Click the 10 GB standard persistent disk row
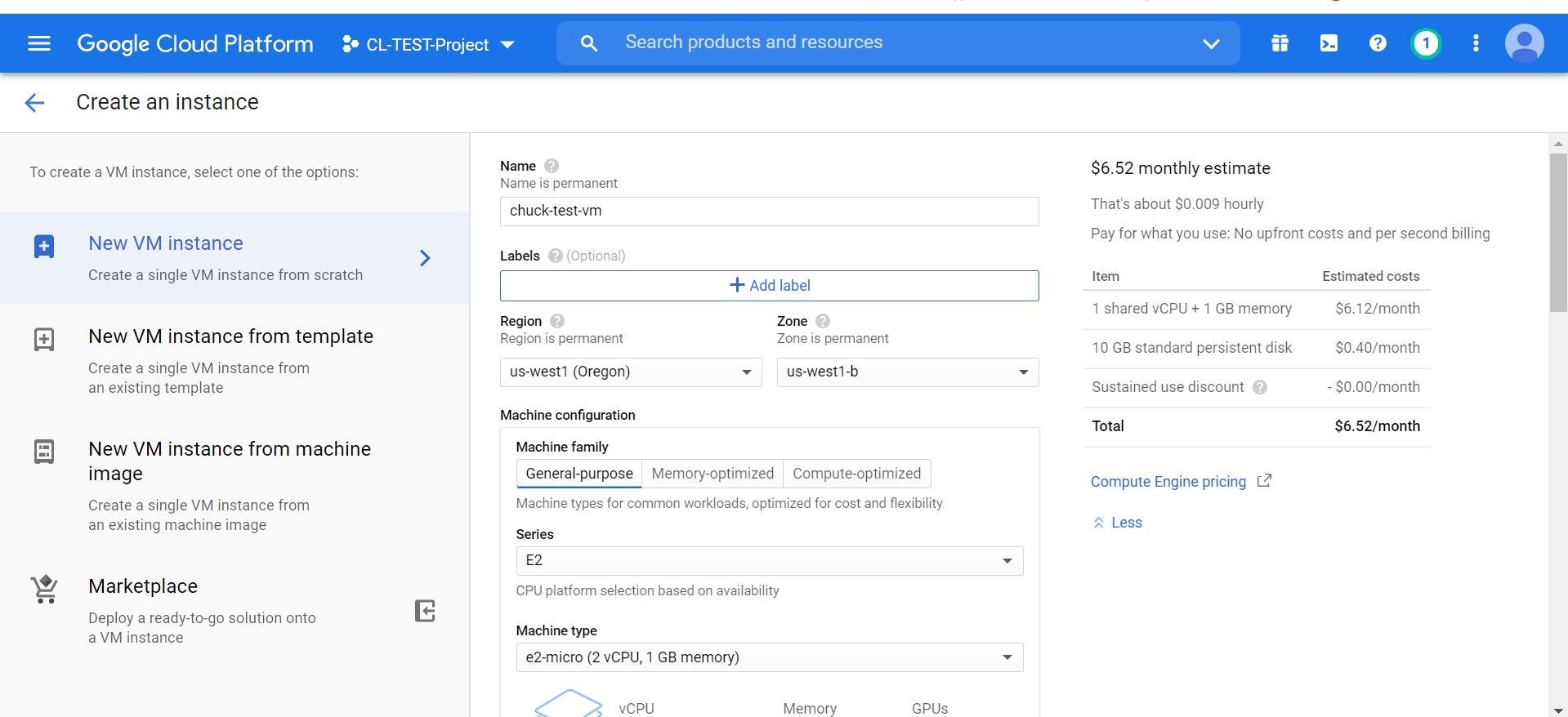The height and width of the screenshot is (717, 1568). coord(1256,349)
